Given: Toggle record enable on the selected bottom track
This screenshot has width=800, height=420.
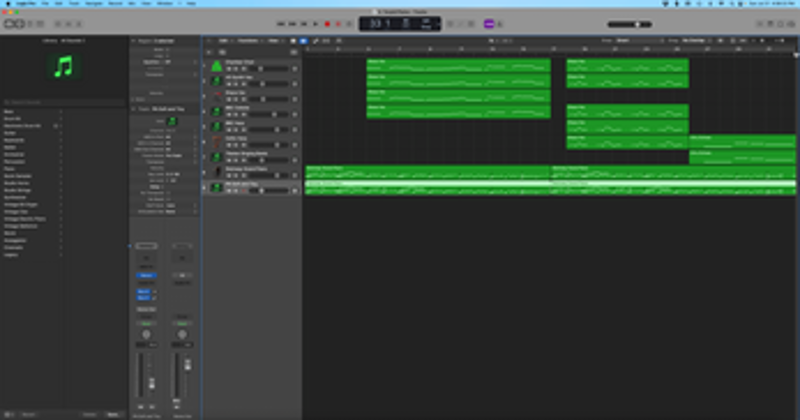Looking at the screenshot, I should (243, 190).
